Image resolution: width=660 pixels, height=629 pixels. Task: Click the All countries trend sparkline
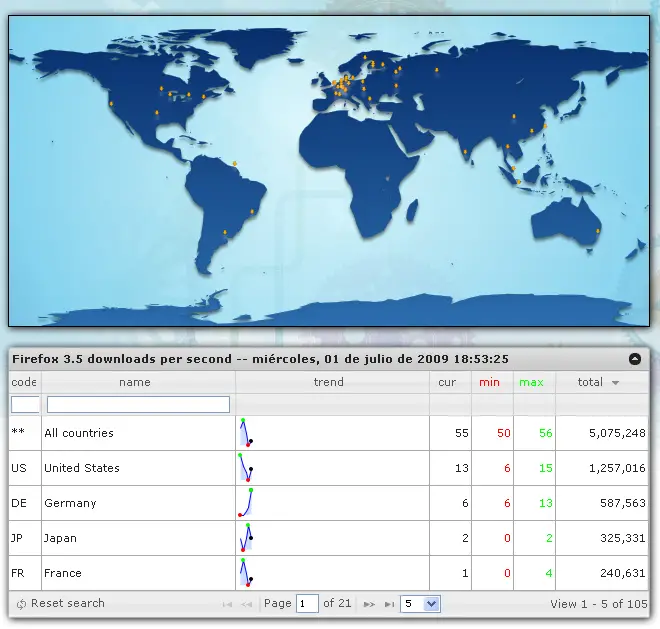pyautogui.click(x=245, y=433)
